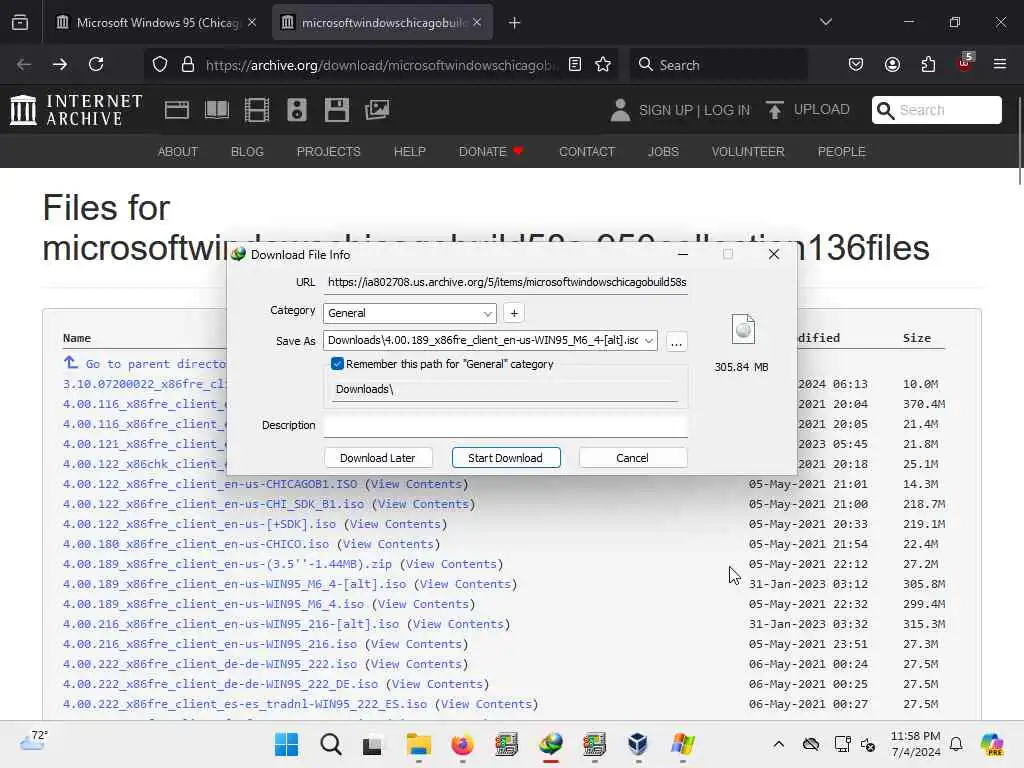Screen dimensions: 1024x768
Task: Click the Internet Archive search box
Action: pos(936,110)
